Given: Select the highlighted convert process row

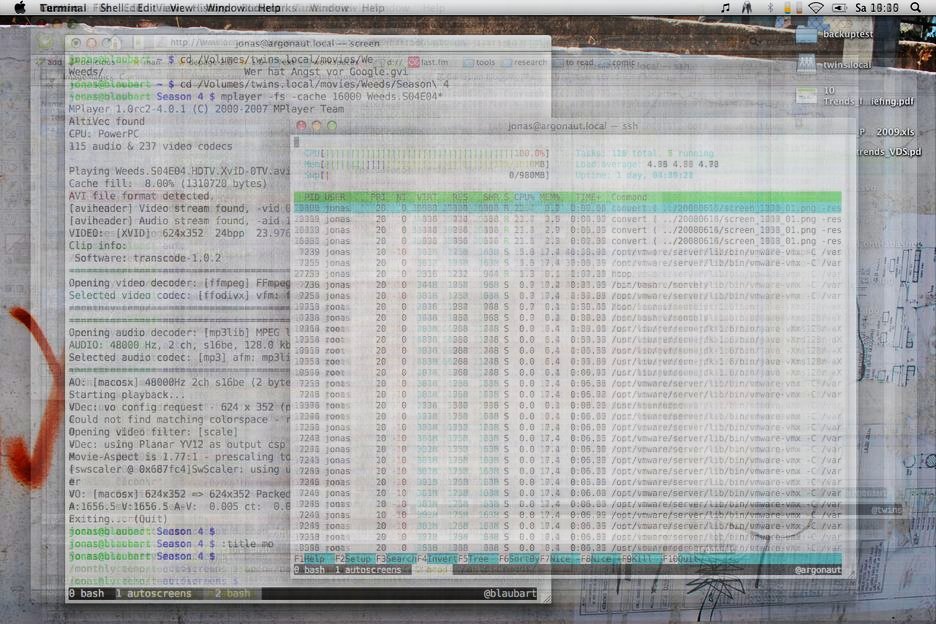Looking at the screenshot, I should click(567, 208).
